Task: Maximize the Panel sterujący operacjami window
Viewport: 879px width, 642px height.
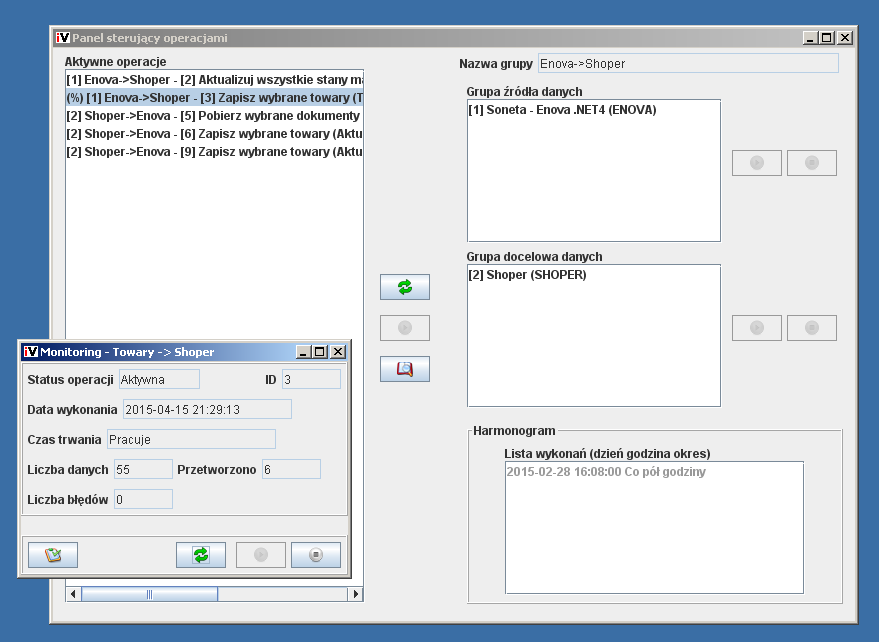Action: [x=827, y=38]
